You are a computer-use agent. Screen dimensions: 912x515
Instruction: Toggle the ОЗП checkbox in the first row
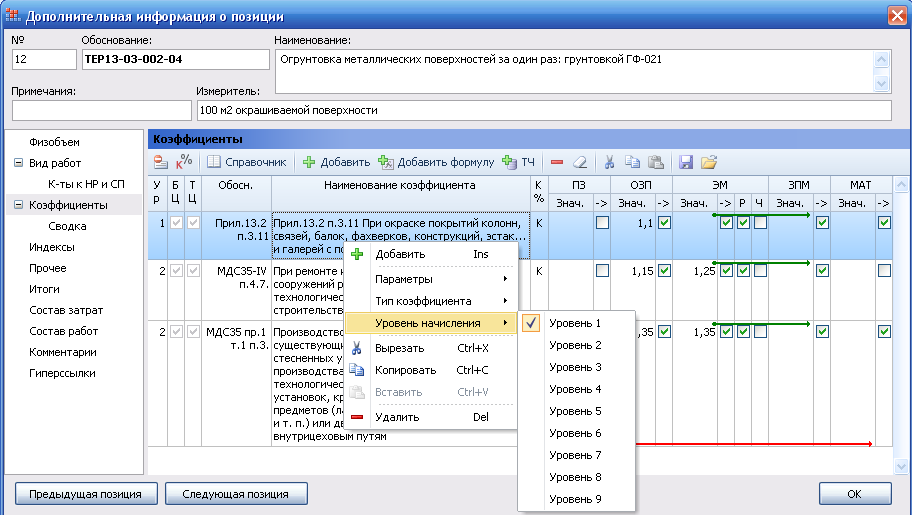(x=665, y=223)
